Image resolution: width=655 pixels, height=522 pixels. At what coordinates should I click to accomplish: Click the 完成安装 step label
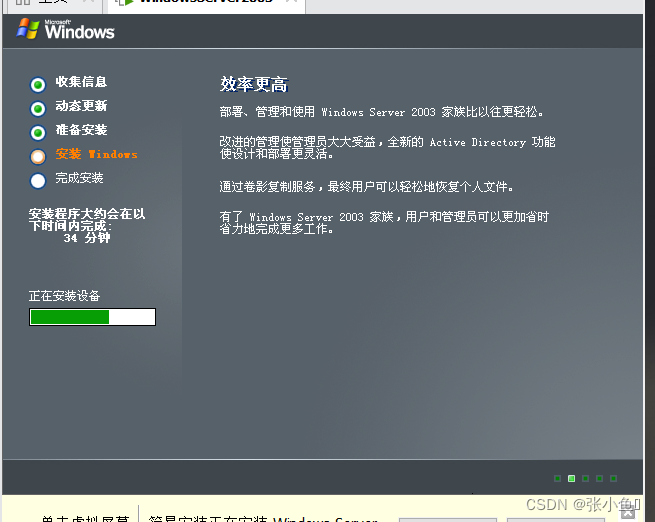(79, 178)
